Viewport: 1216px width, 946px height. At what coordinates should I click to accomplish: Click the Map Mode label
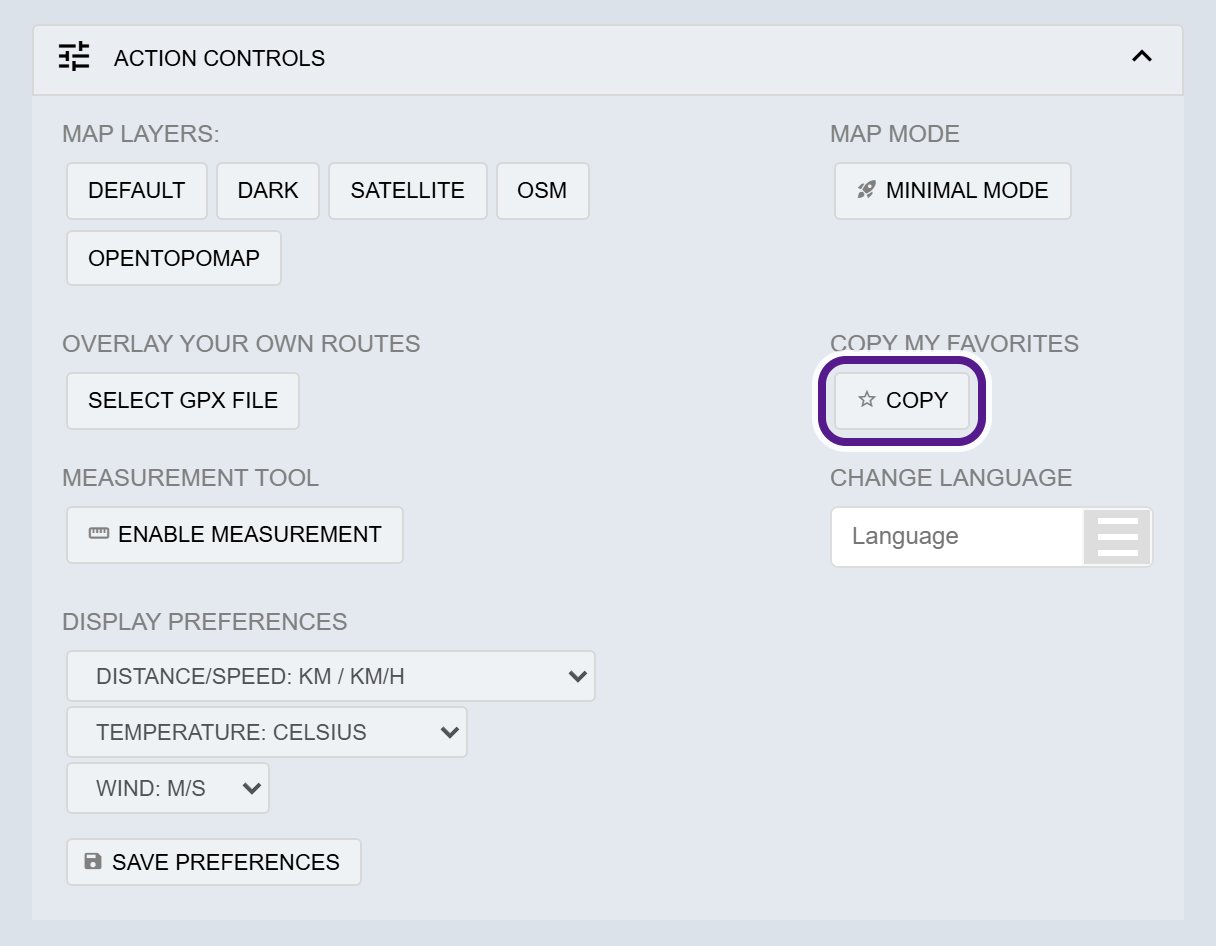pos(895,134)
